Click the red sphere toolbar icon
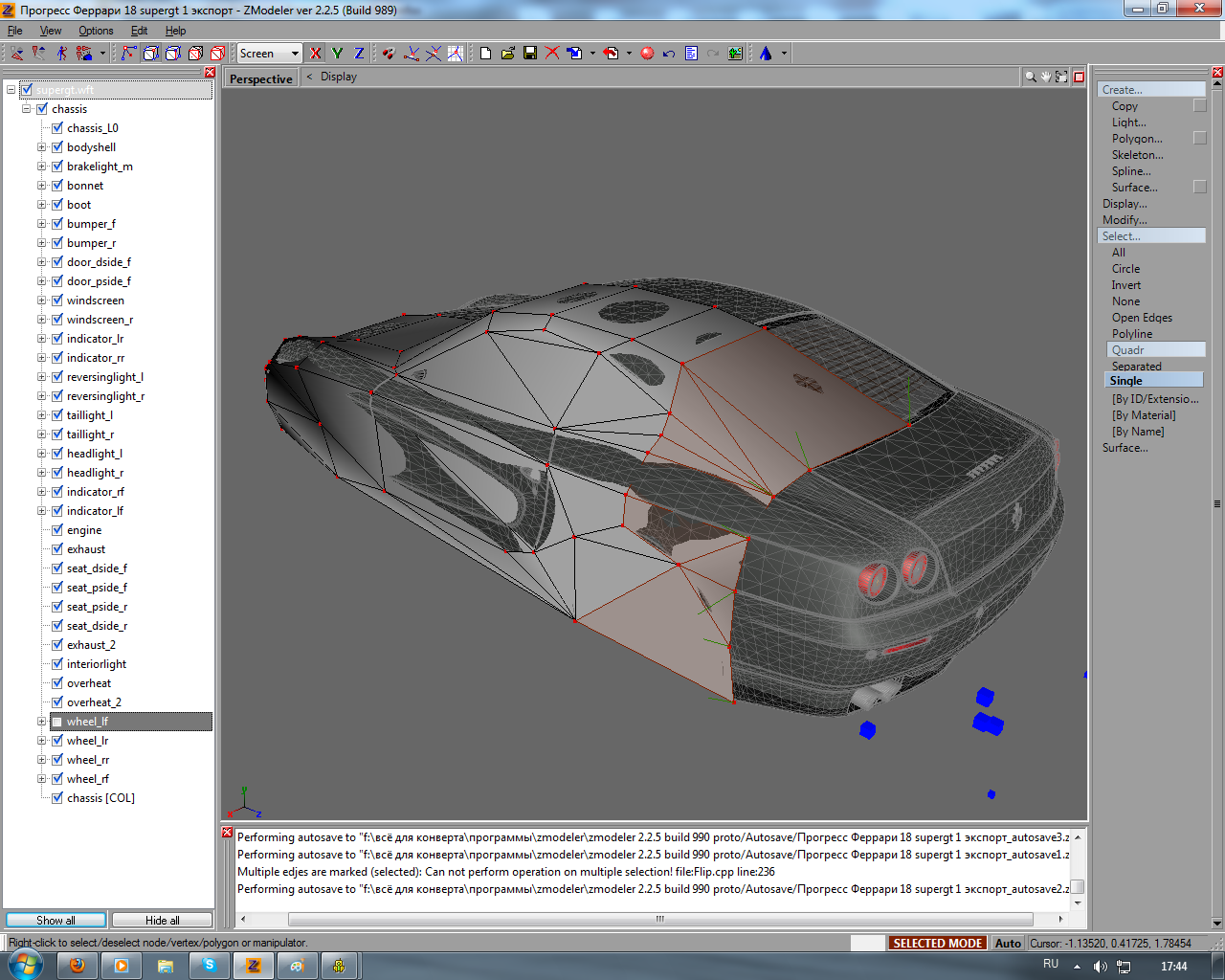Screen dimensions: 1225x980 click(x=647, y=54)
